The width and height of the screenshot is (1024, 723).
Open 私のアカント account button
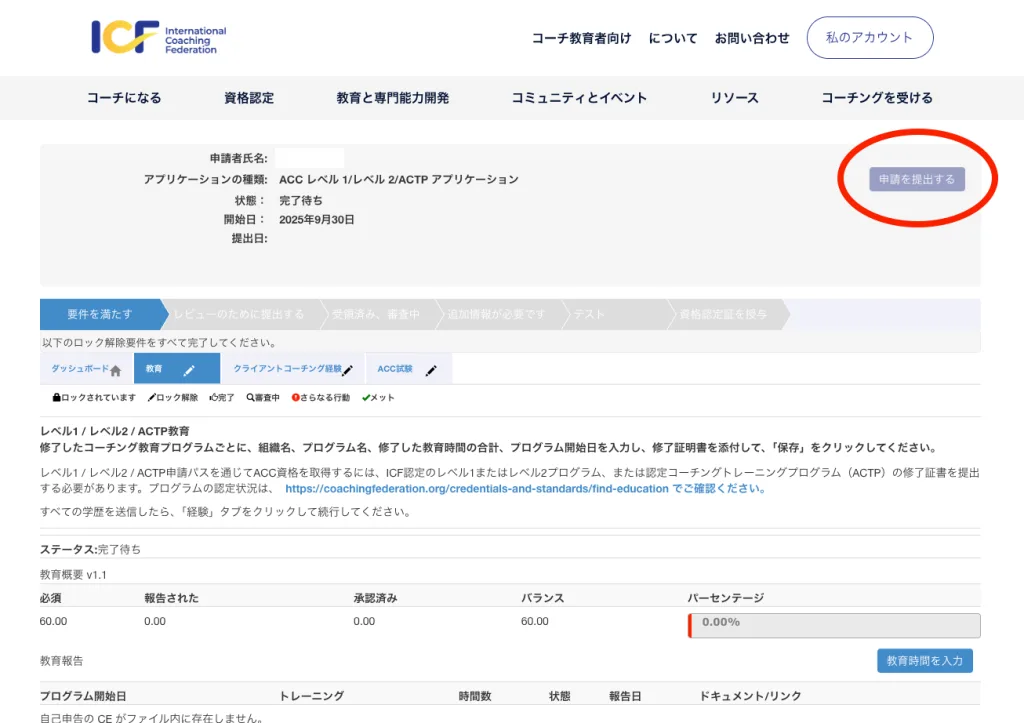(x=869, y=38)
